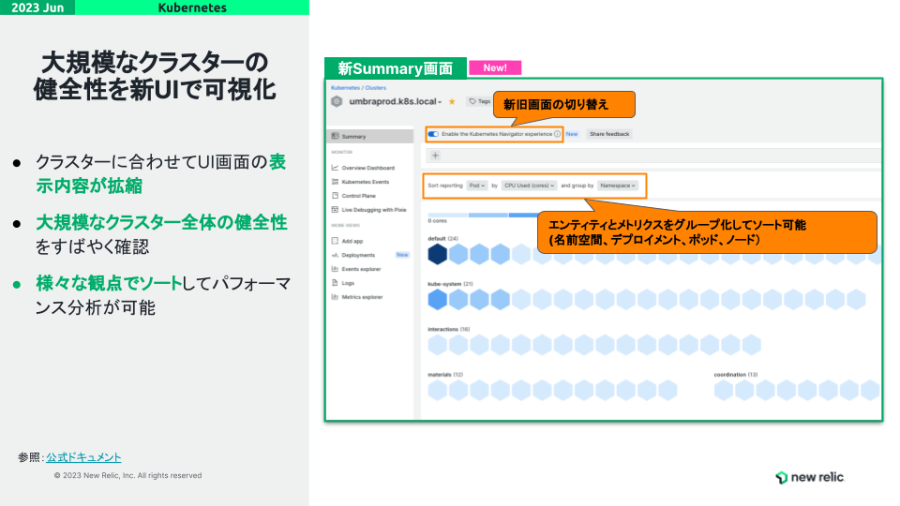Screen dimensions: 900x506
Task: Follow the Clusters breadcrumb link
Action: pos(375,88)
